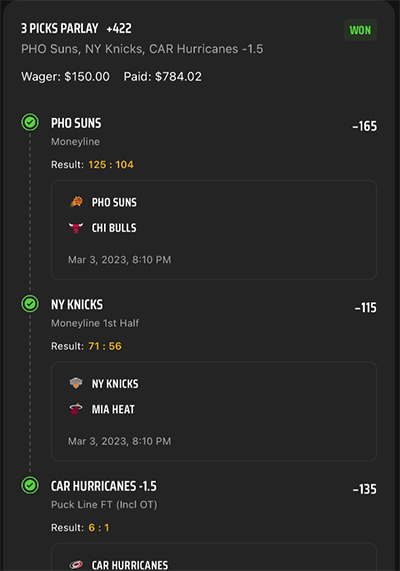Viewport: 400px width, 571px height.
Task: Click the Carolina Hurricanes team logo
Action: 76,565
